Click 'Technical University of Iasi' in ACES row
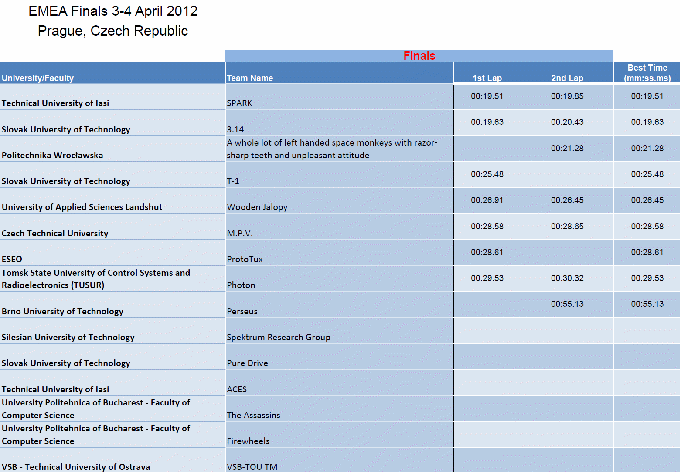Screen dimensions: 680x472 tap(56, 390)
